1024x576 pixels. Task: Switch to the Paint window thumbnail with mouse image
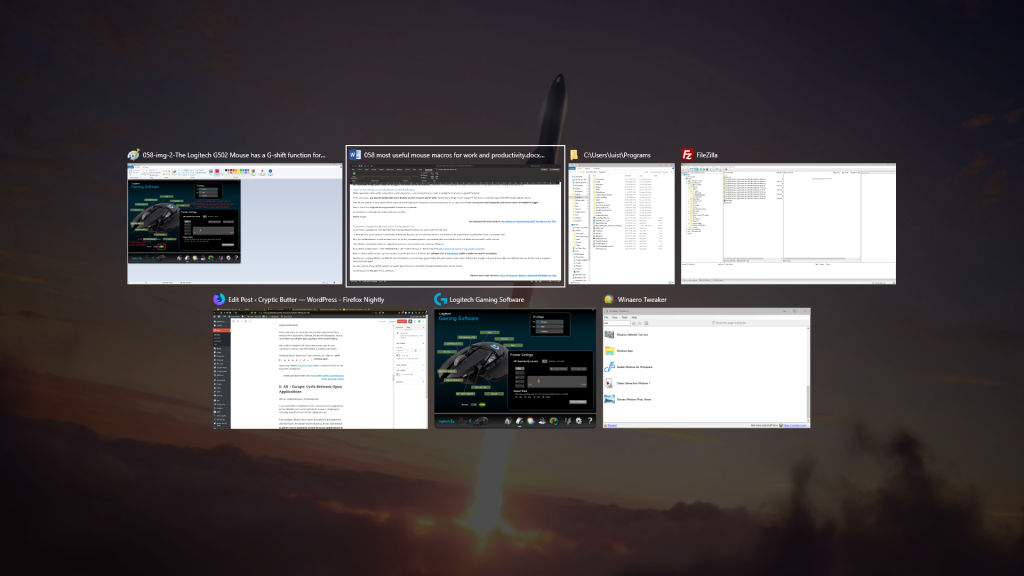coord(234,223)
